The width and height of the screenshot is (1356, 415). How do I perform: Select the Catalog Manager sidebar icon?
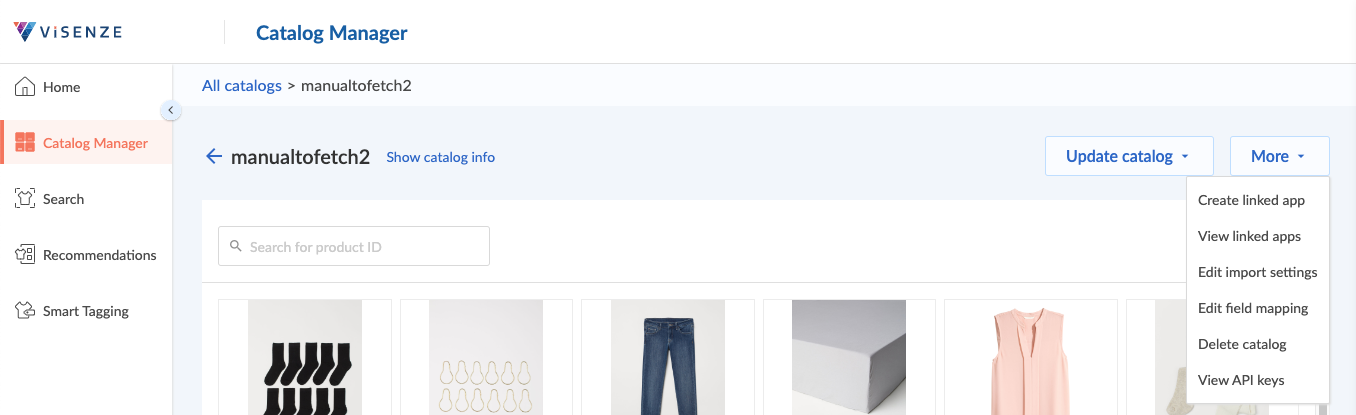click(x=25, y=143)
